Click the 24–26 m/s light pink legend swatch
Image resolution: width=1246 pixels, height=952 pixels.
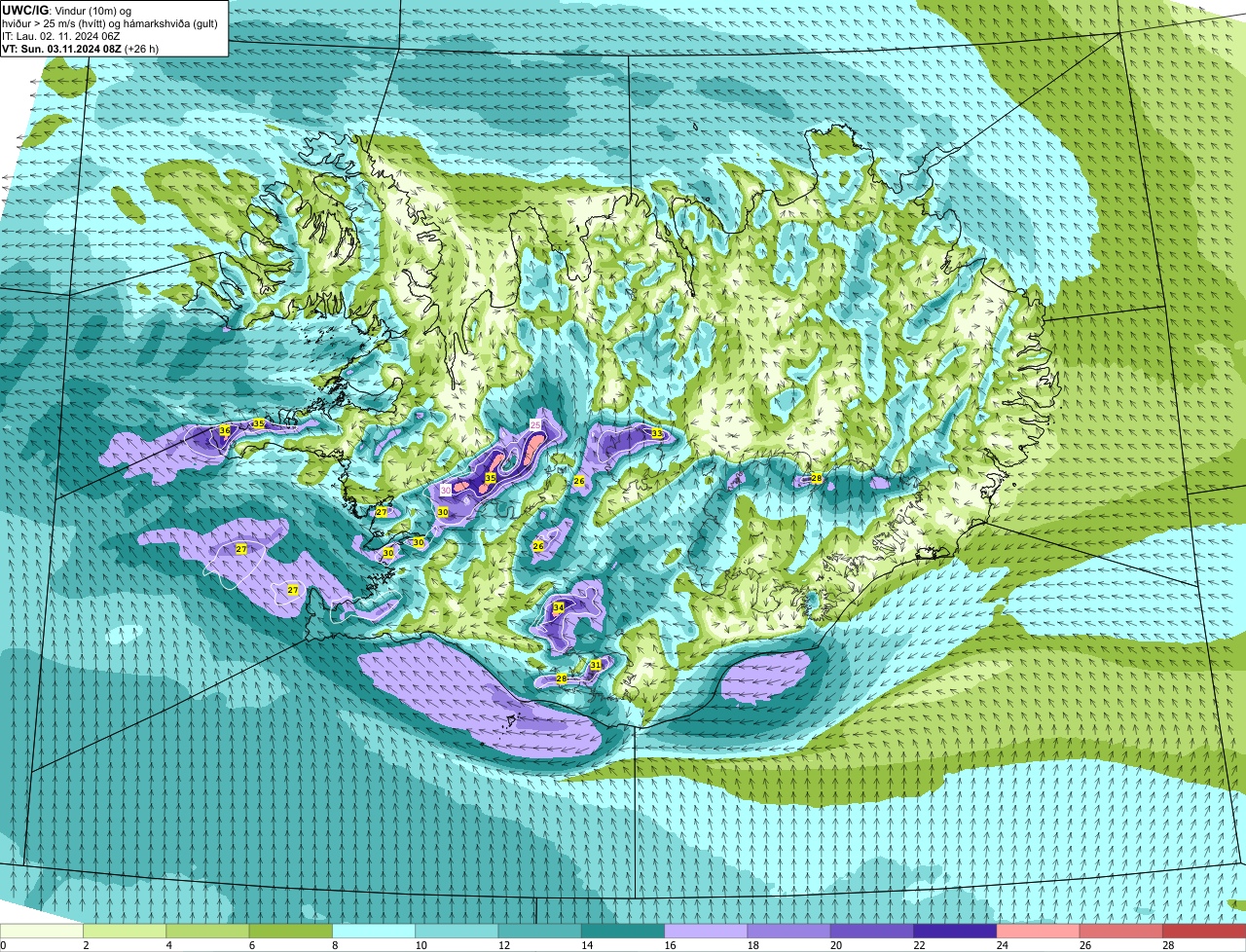1038,932
